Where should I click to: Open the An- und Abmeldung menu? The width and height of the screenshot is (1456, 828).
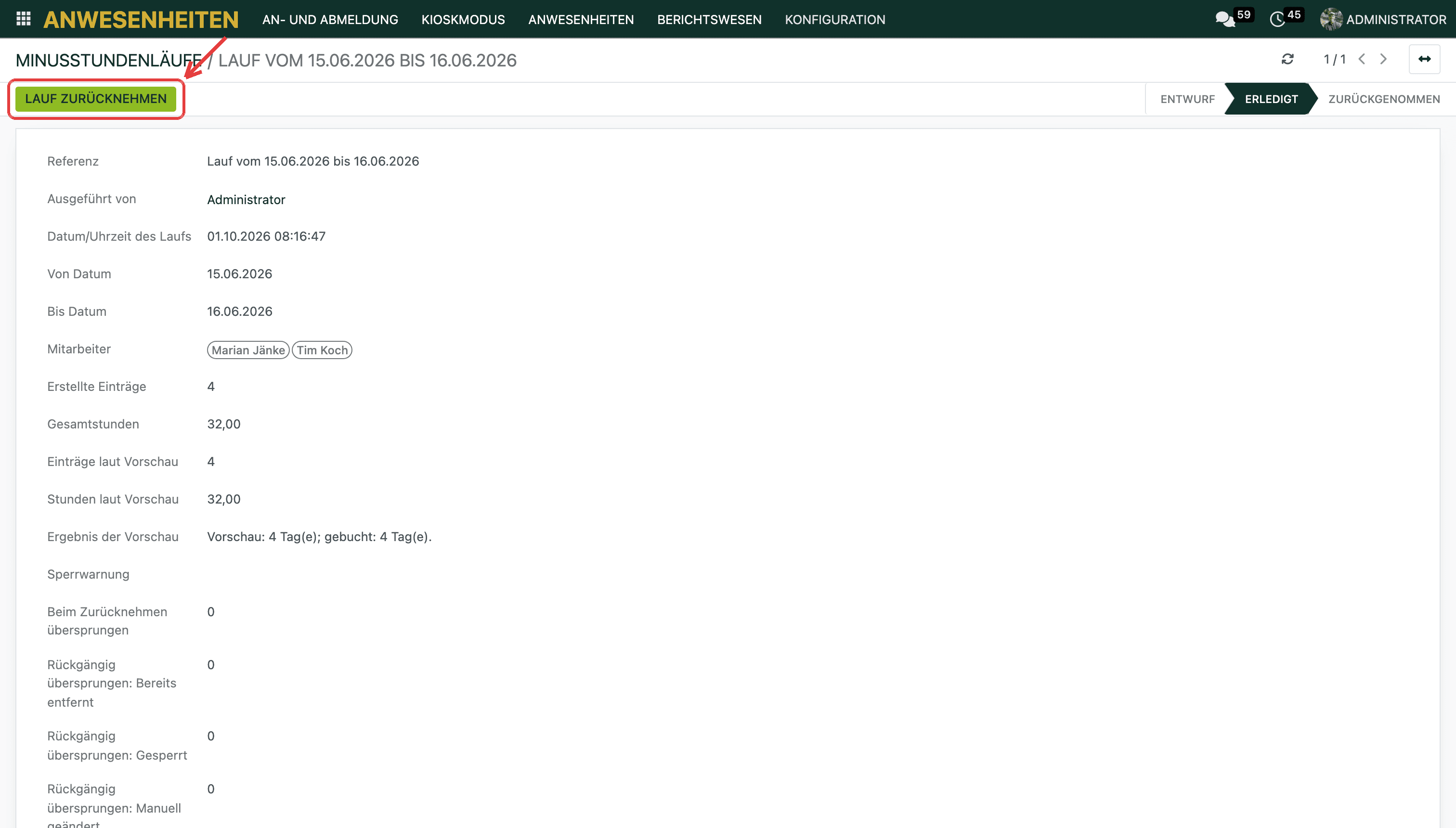coord(330,19)
